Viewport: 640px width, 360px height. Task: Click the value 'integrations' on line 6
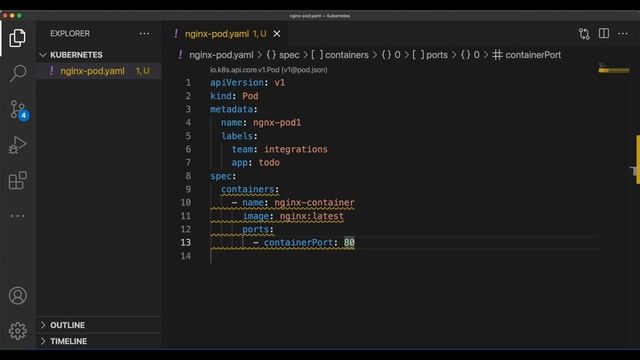[x=296, y=149]
